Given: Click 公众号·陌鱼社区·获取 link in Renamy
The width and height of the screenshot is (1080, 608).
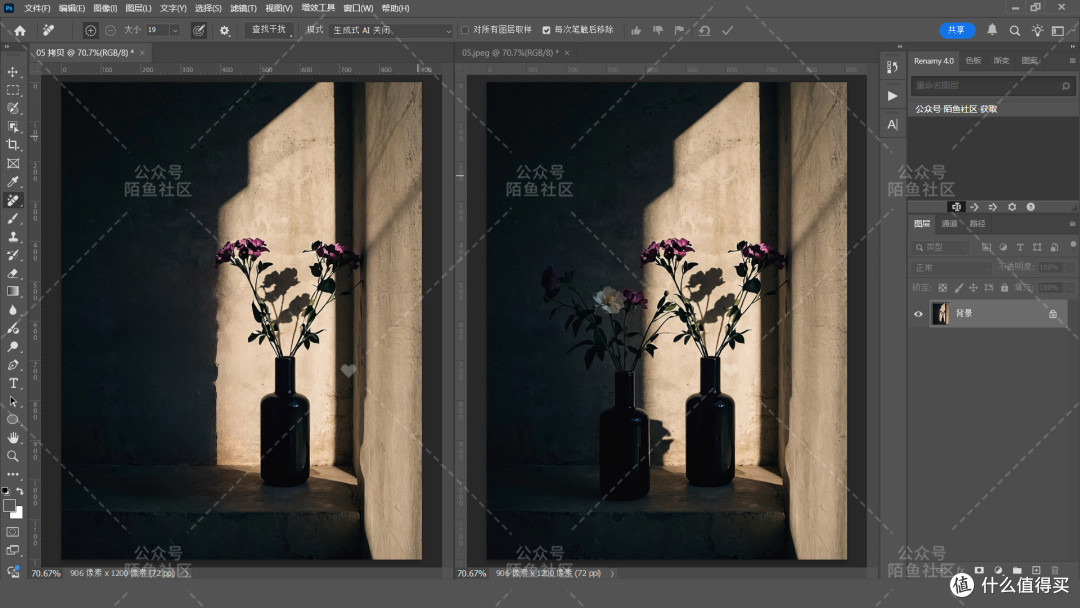Looking at the screenshot, I should [x=956, y=109].
